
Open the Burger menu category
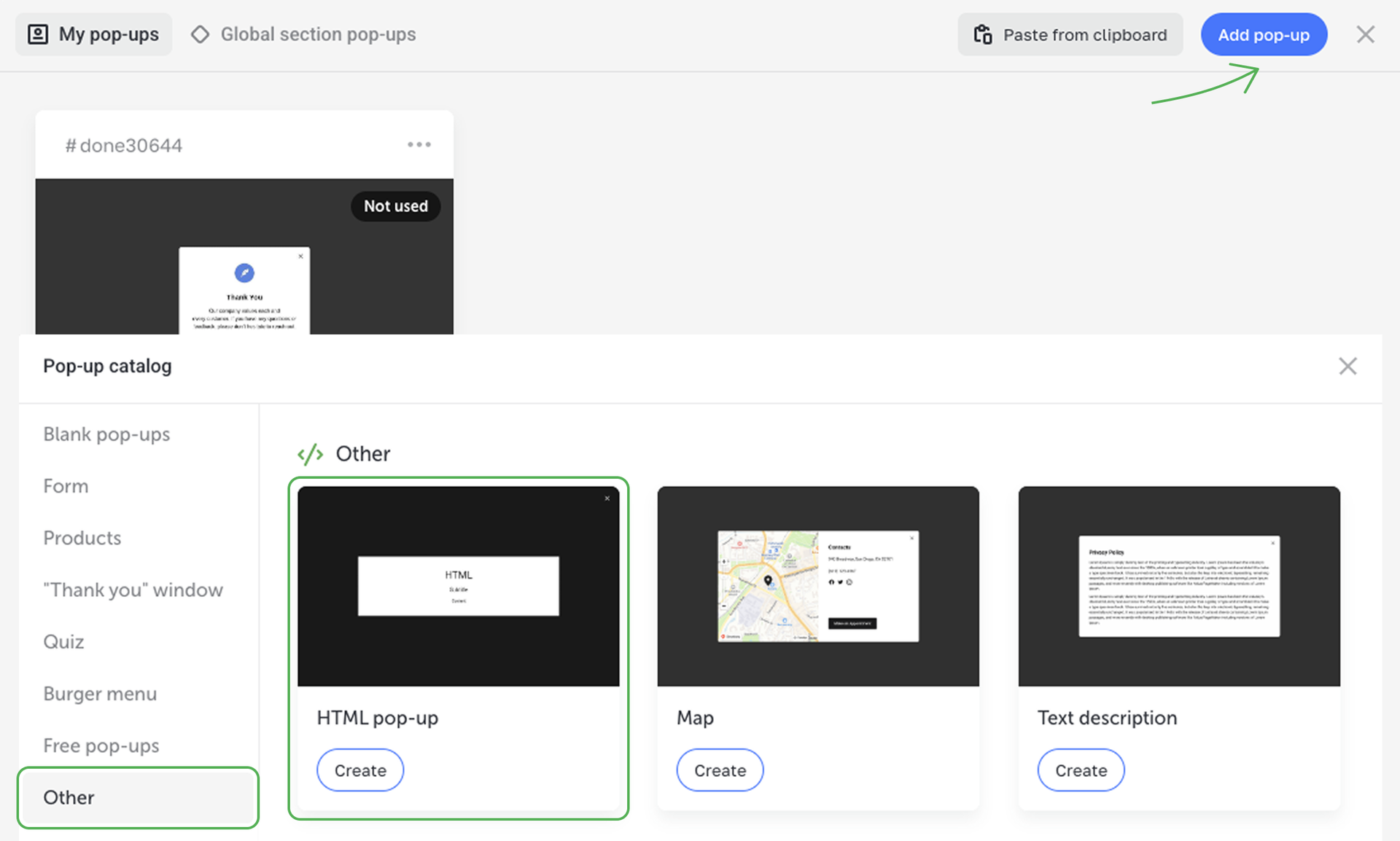100,694
